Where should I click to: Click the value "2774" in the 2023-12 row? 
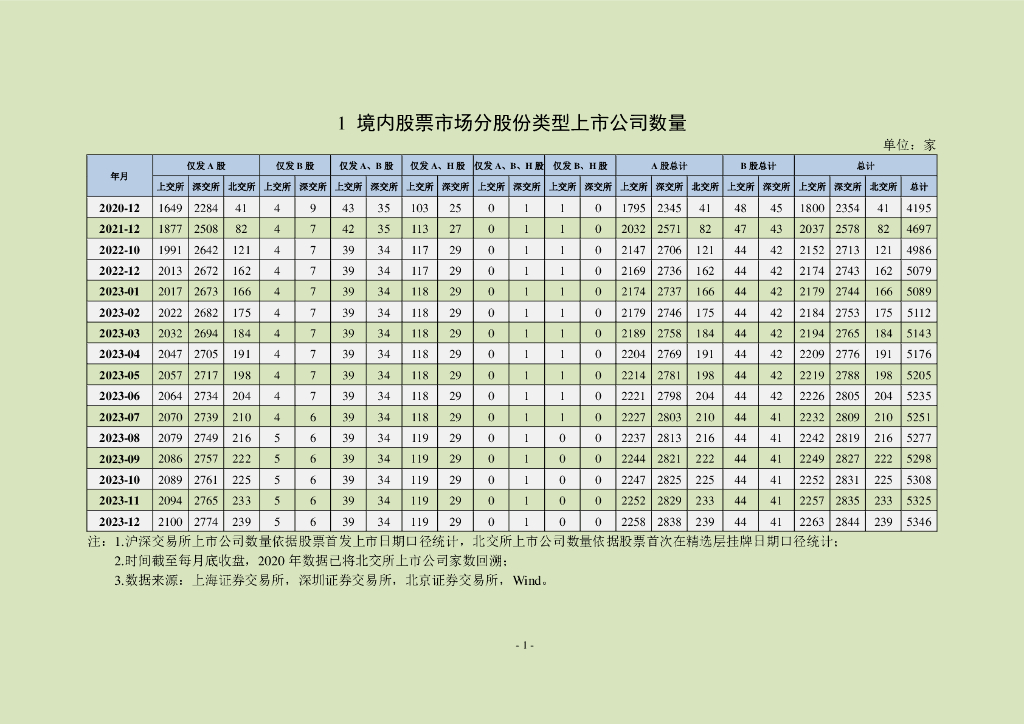click(206, 522)
